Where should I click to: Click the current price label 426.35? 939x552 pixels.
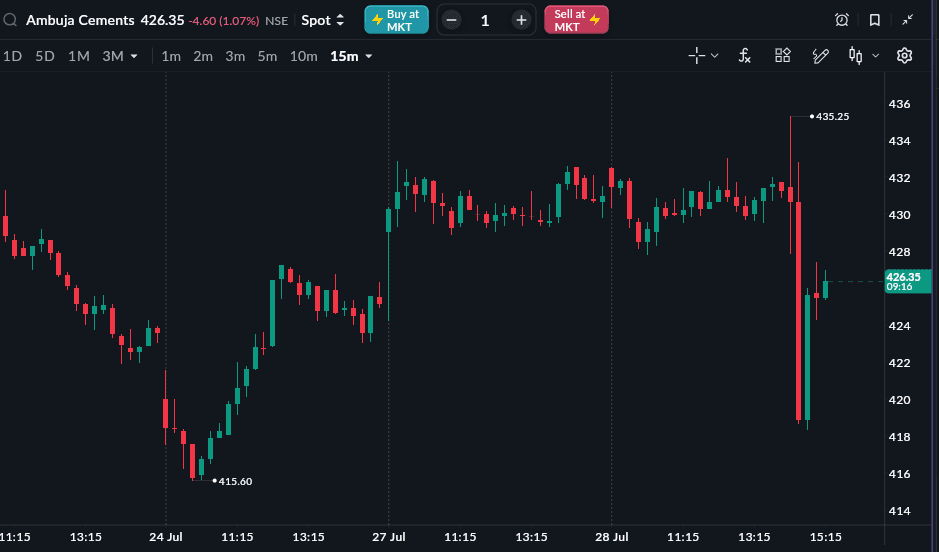point(907,281)
